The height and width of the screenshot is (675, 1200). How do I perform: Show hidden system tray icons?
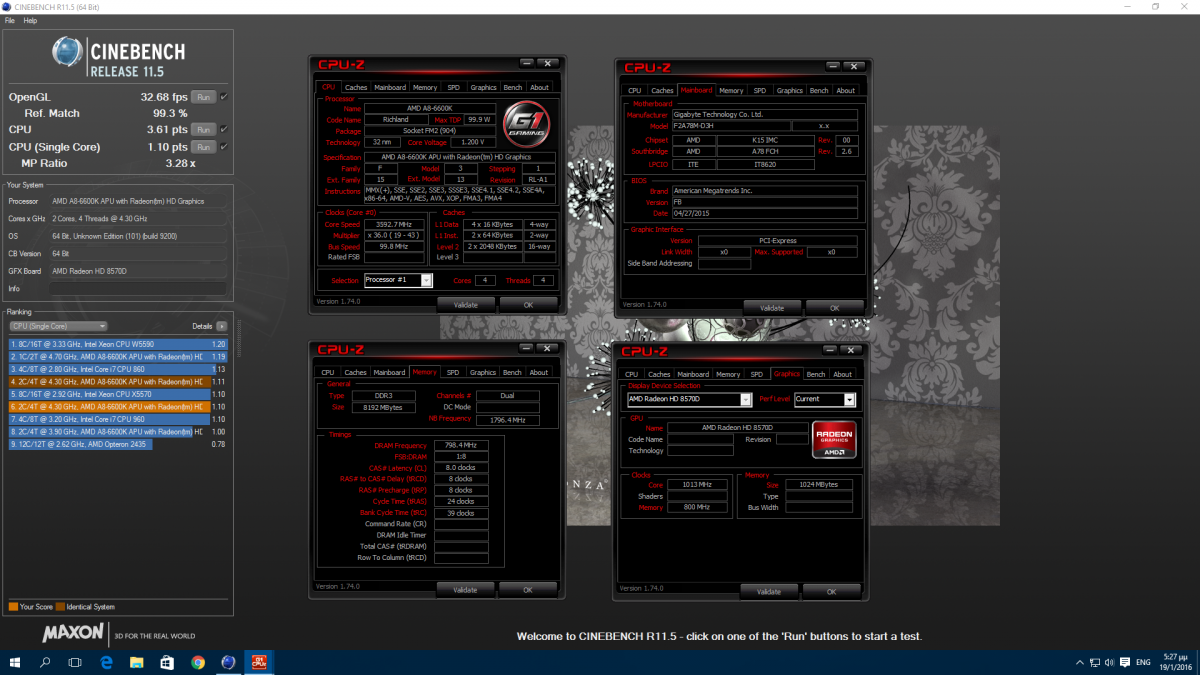(1080, 662)
